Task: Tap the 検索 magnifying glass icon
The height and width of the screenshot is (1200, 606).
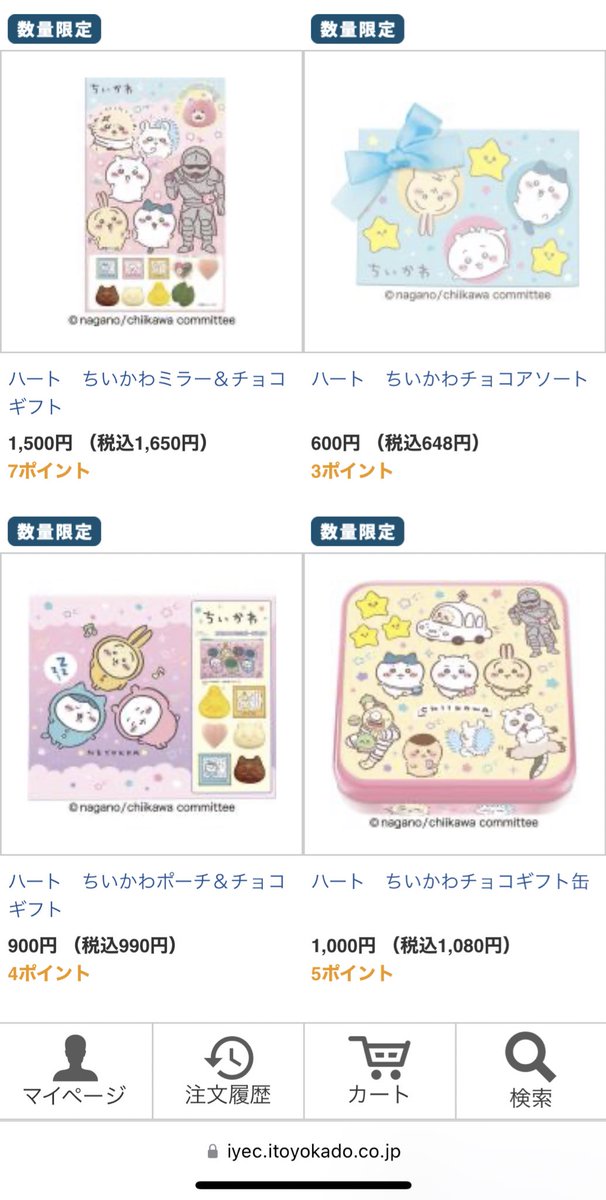Action: [530, 1058]
